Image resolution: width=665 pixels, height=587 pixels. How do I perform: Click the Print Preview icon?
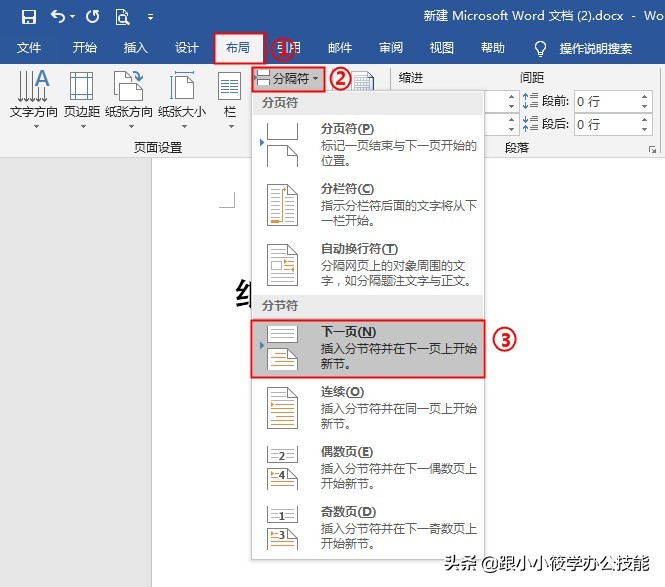tap(122, 17)
